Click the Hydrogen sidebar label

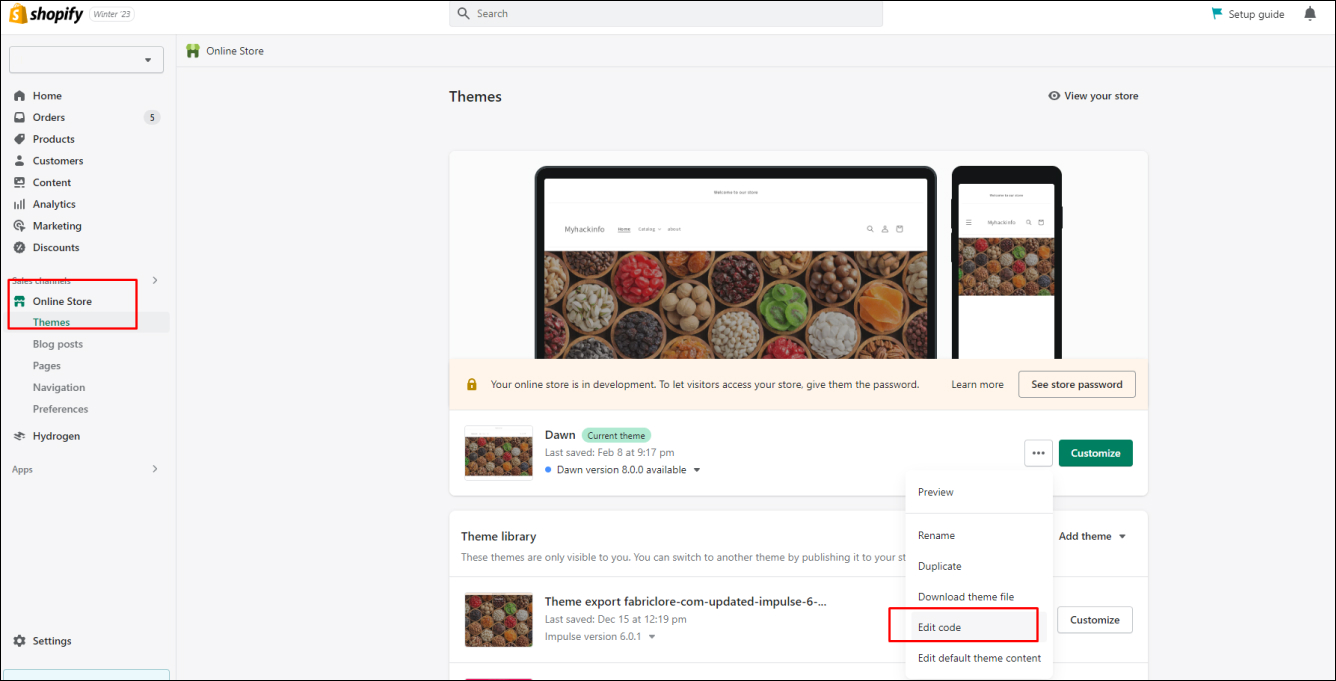[x=56, y=436]
